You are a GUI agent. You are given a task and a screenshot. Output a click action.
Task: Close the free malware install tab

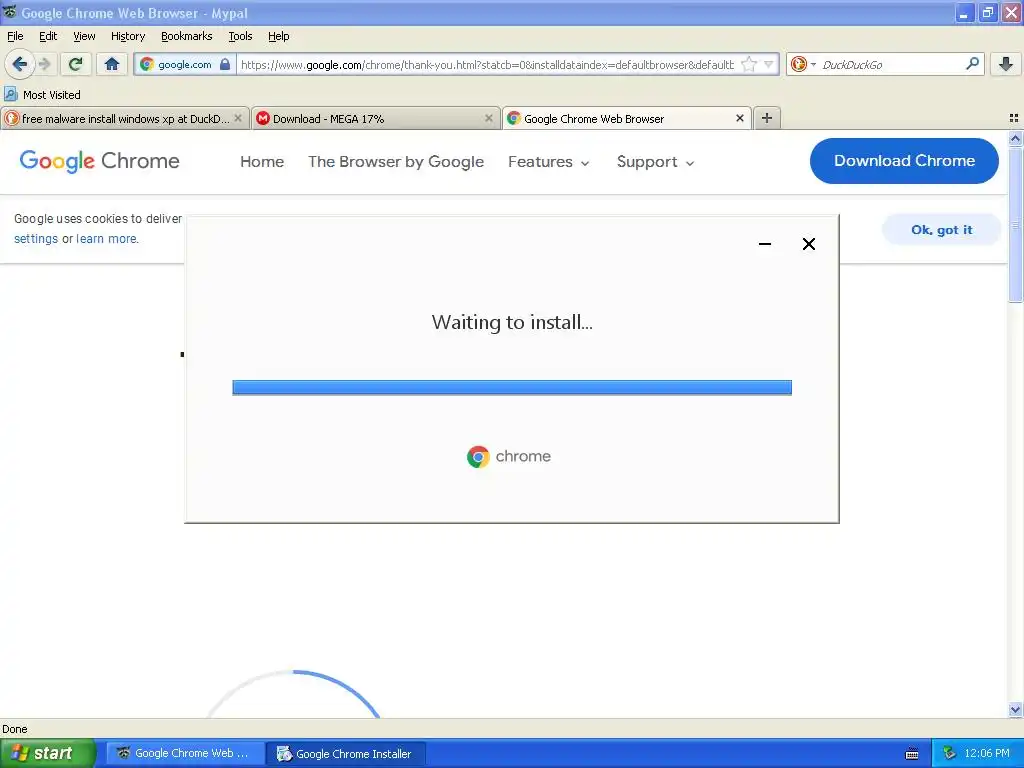click(x=238, y=118)
